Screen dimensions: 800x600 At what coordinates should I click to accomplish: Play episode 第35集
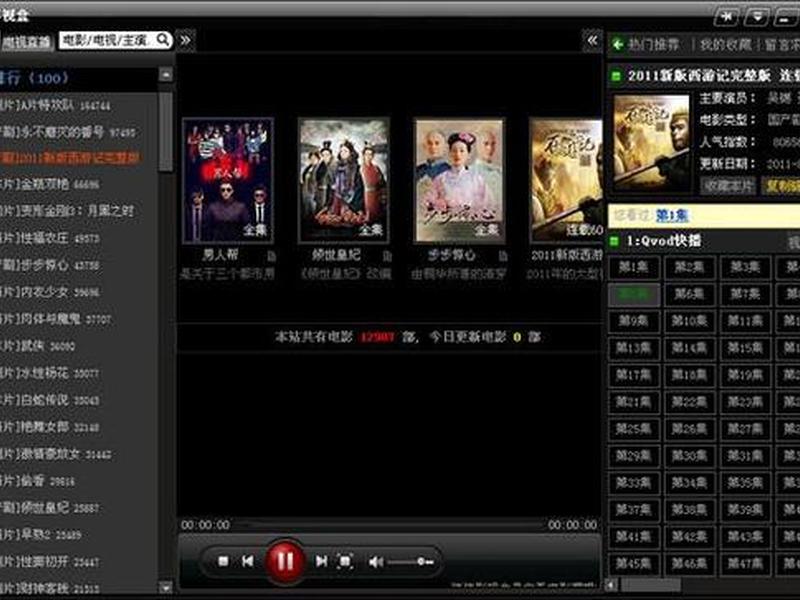[745, 483]
